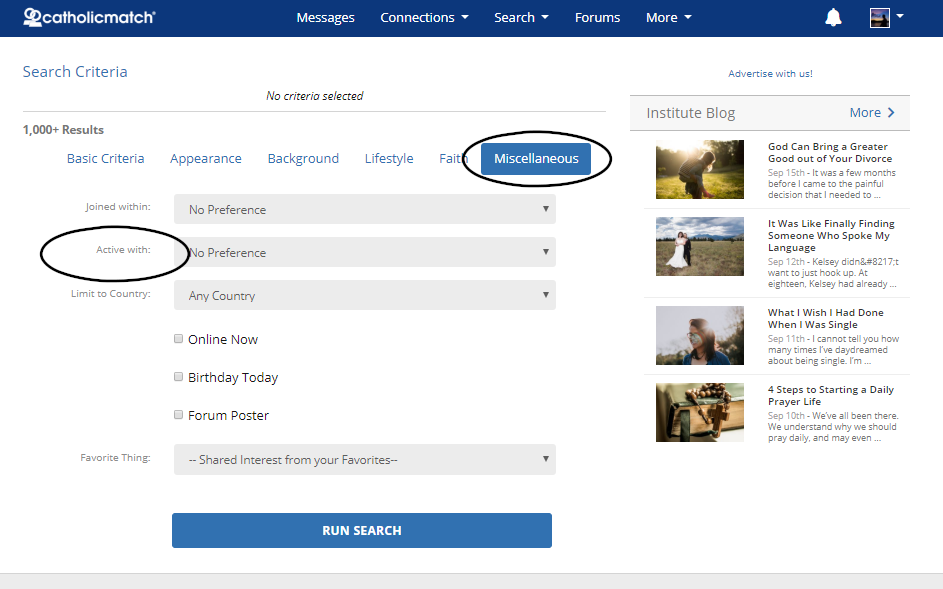Open the rosary prayer article thumbnail

coord(699,413)
